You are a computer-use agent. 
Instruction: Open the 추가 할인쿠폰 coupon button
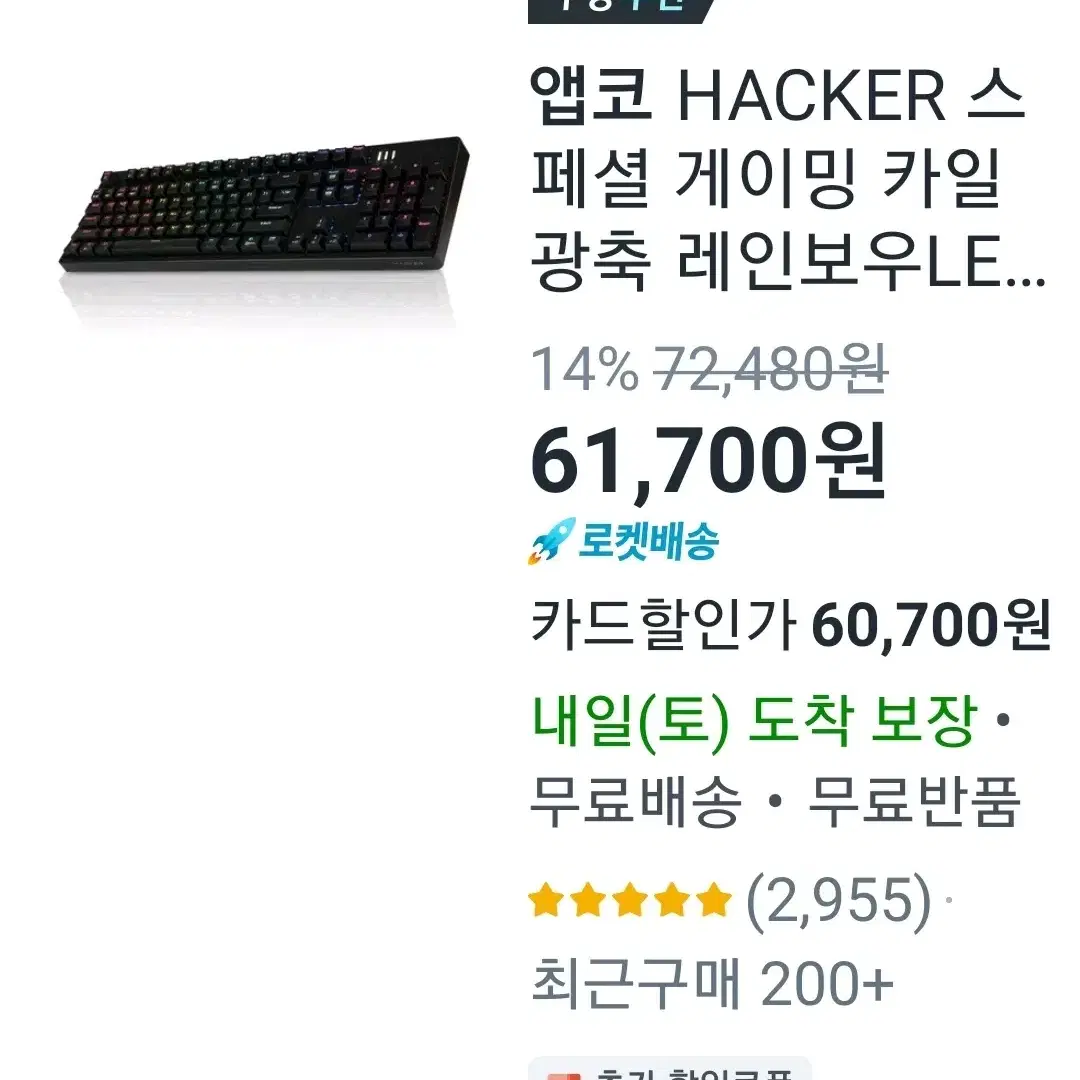669,1069
